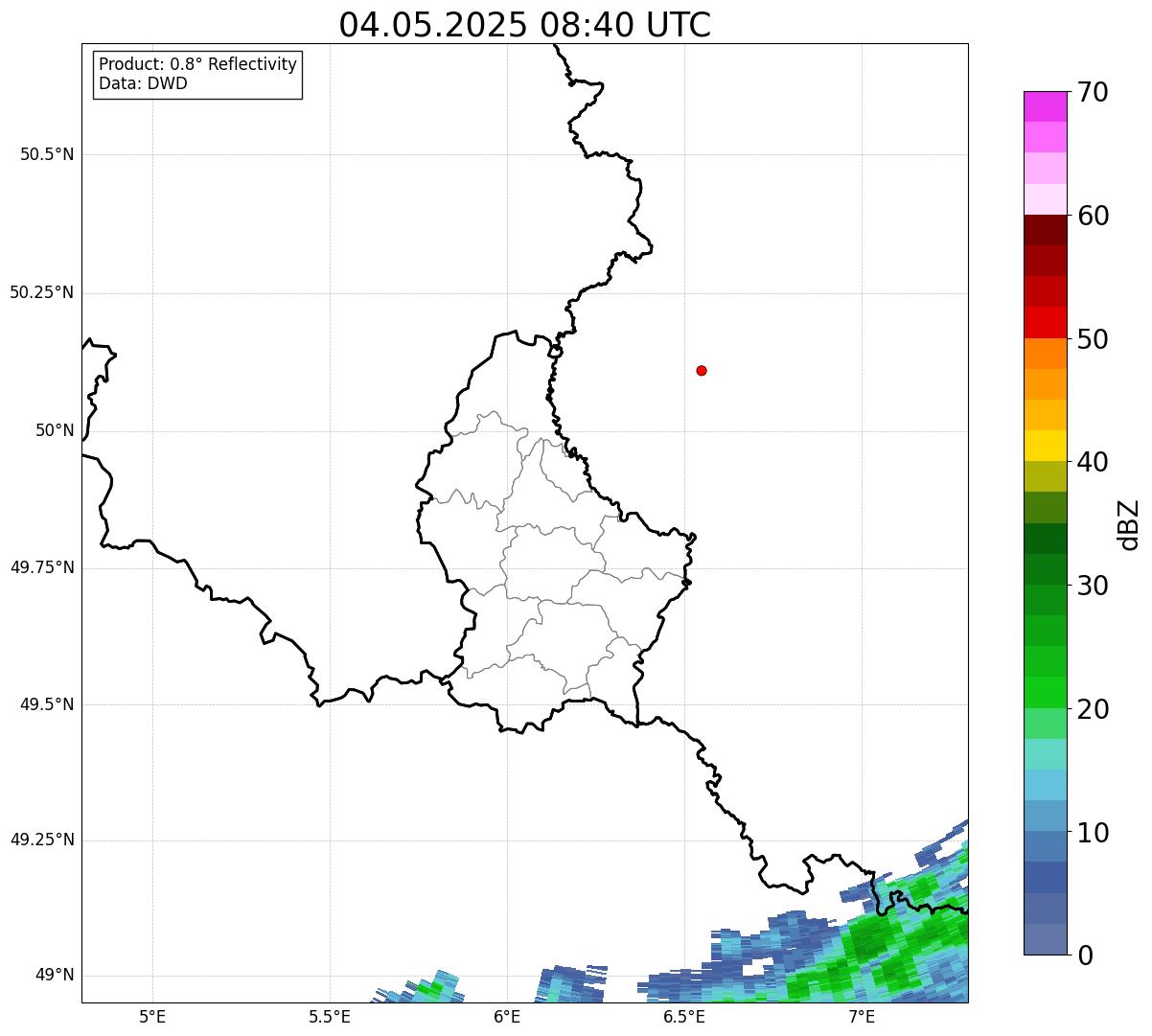This screenshot has width=1152, height=1036.
Task: Click the 50.25°N latitude label
Action: 42,292
